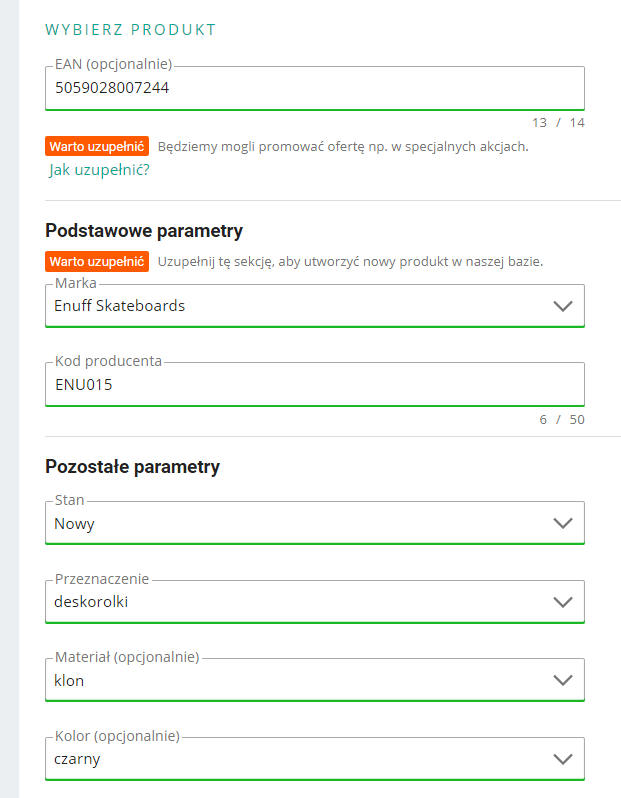
Task: Click the chevron arrow in Przeznaczenie field
Action: 563,602
